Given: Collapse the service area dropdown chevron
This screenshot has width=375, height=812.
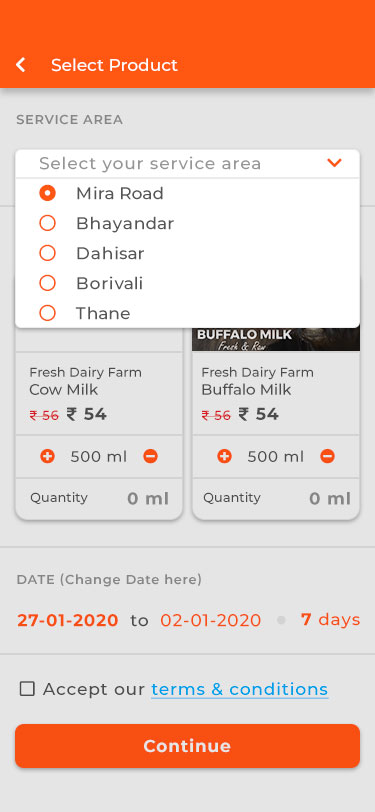Looking at the screenshot, I should click(x=335, y=163).
